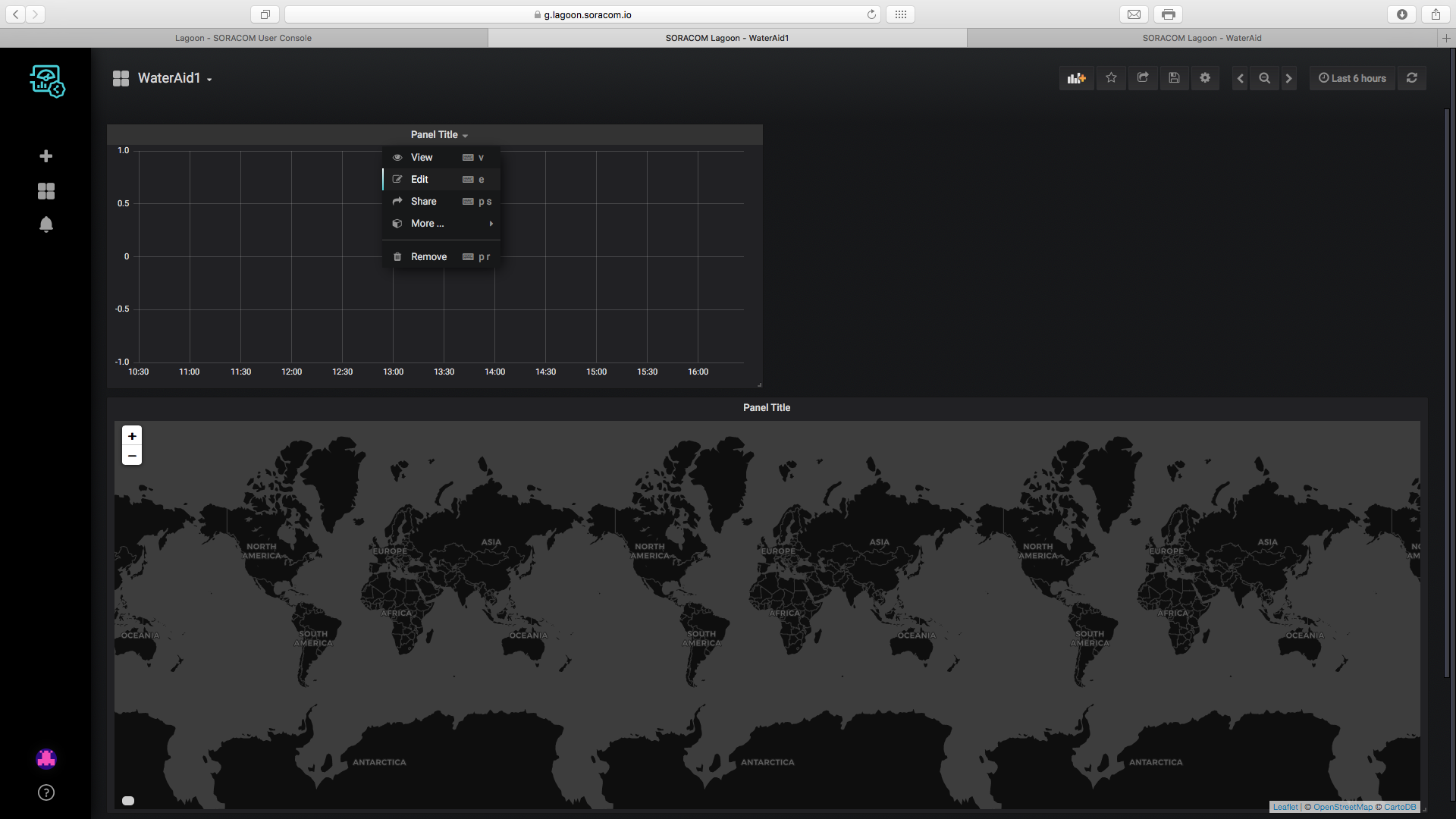Click the Create plus icon in sidebar

[46, 156]
